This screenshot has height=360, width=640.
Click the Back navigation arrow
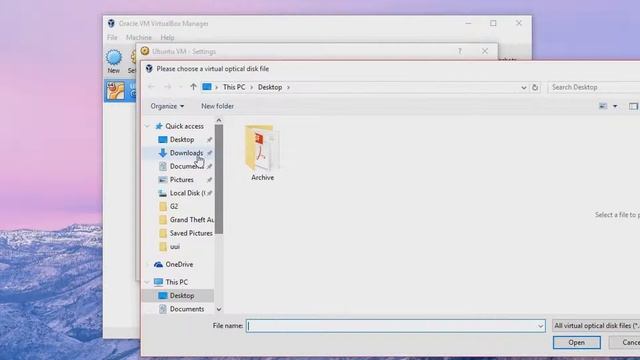point(151,87)
